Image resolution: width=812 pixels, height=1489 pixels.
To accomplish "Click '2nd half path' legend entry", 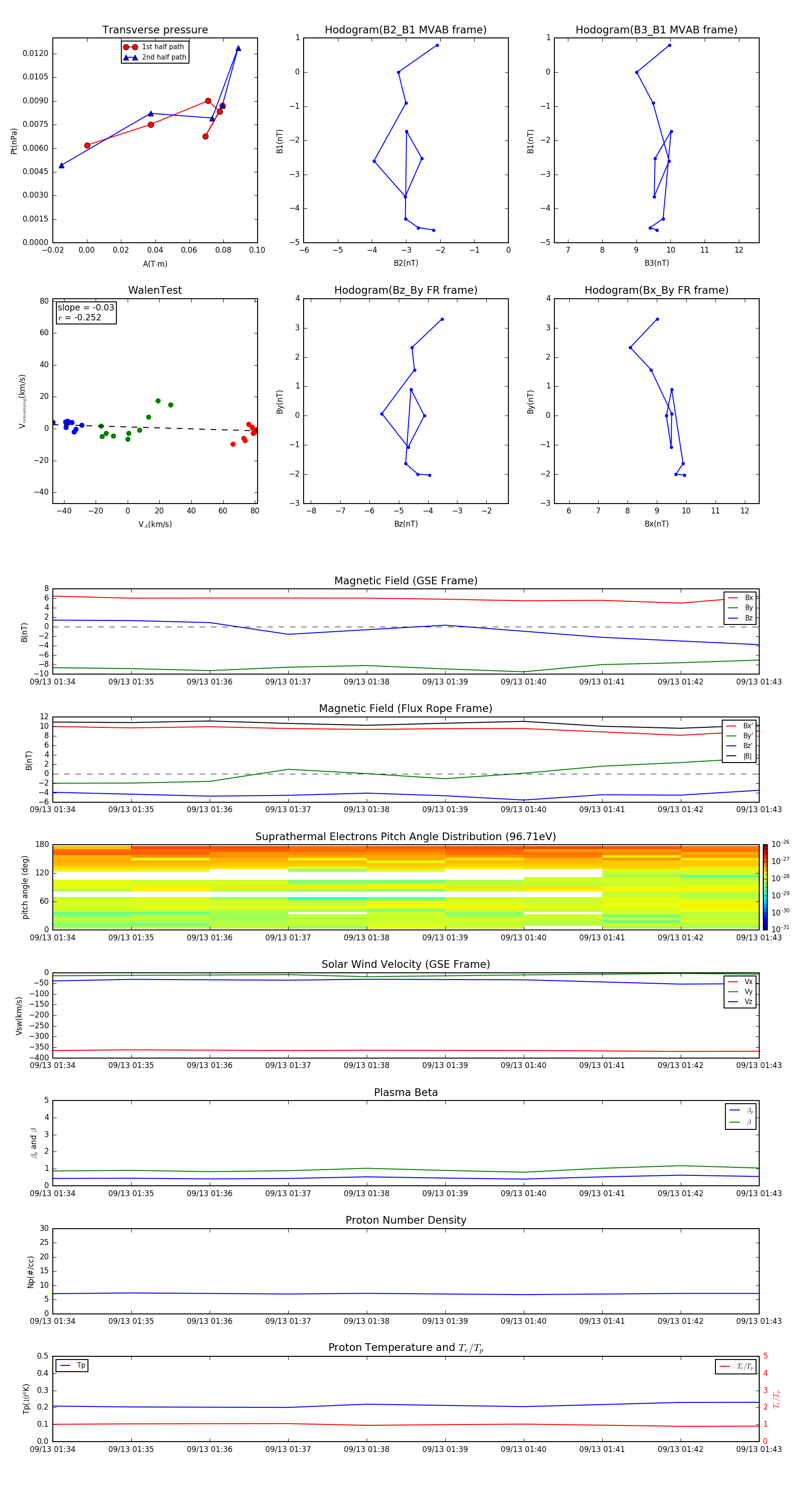I will 155,57.
